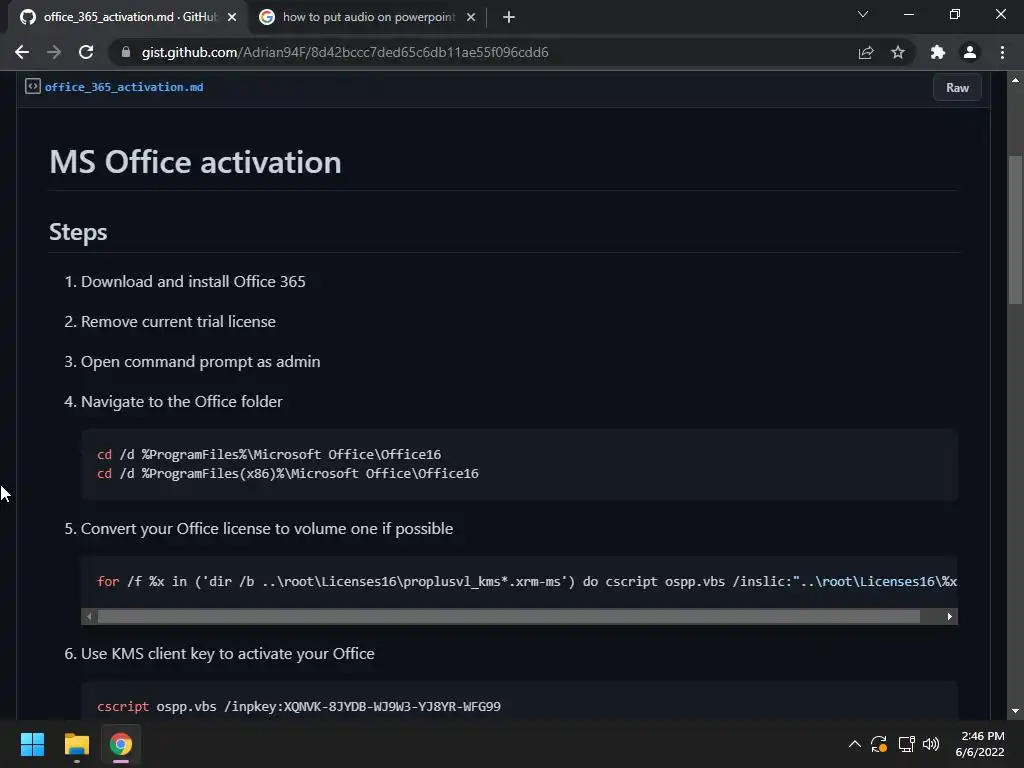Click the sync update tray icon
The image size is (1024, 768).
(879, 744)
